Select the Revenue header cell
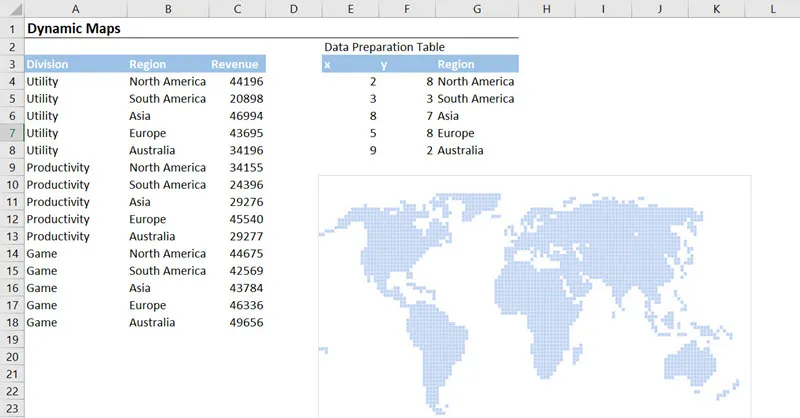800x418 pixels. pos(235,64)
